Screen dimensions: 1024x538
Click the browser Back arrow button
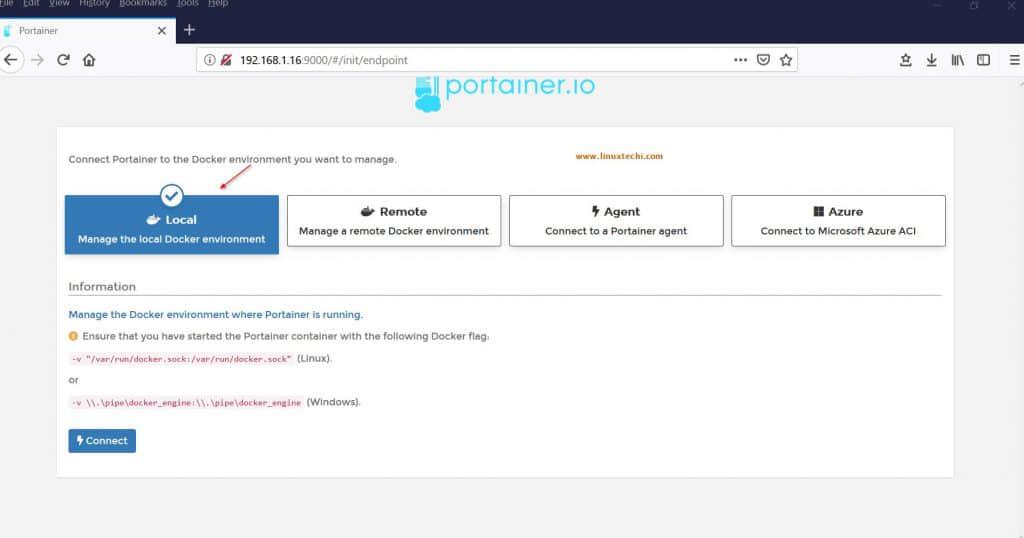pyautogui.click(x=11, y=60)
